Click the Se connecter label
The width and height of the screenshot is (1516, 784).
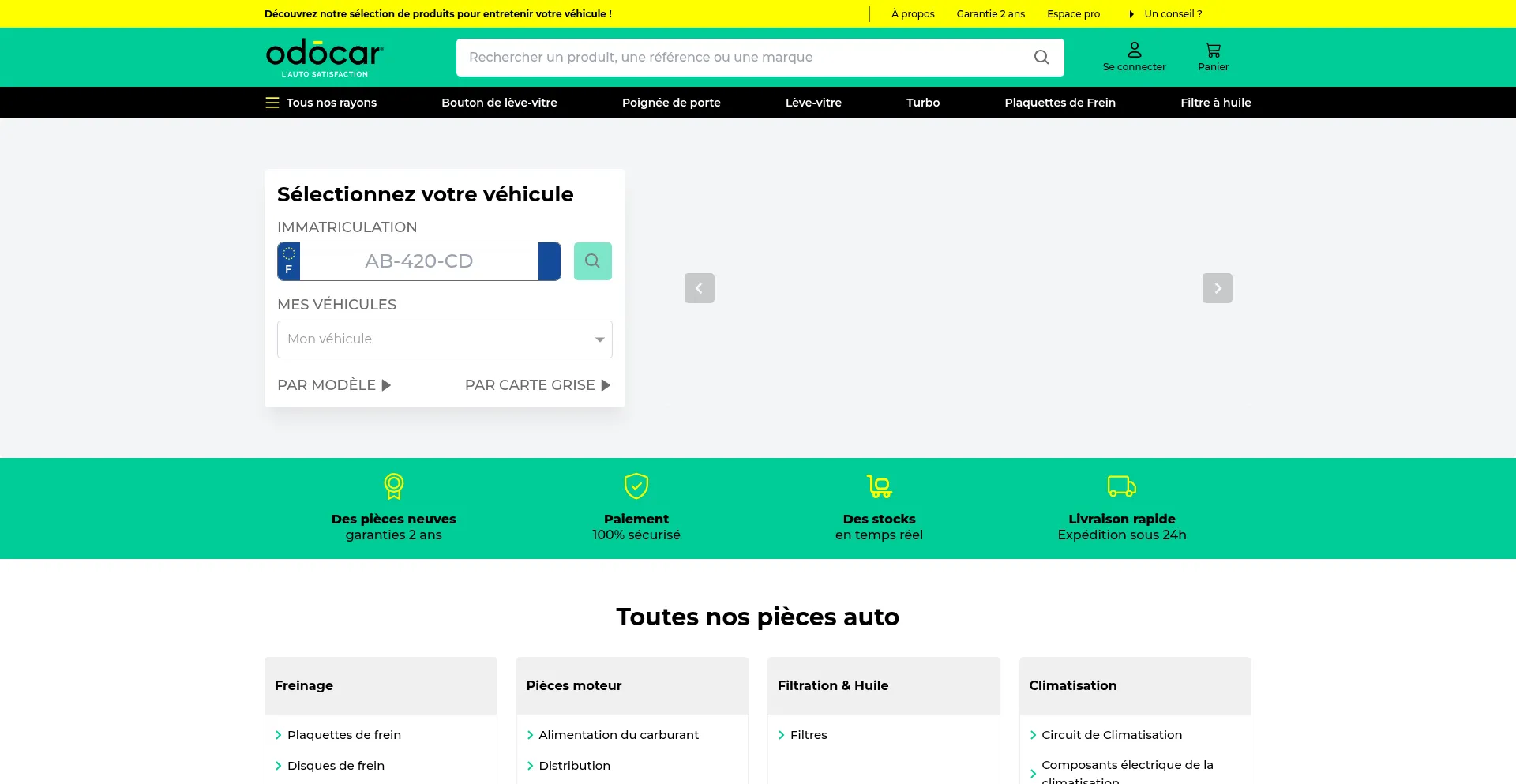click(x=1135, y=67)
